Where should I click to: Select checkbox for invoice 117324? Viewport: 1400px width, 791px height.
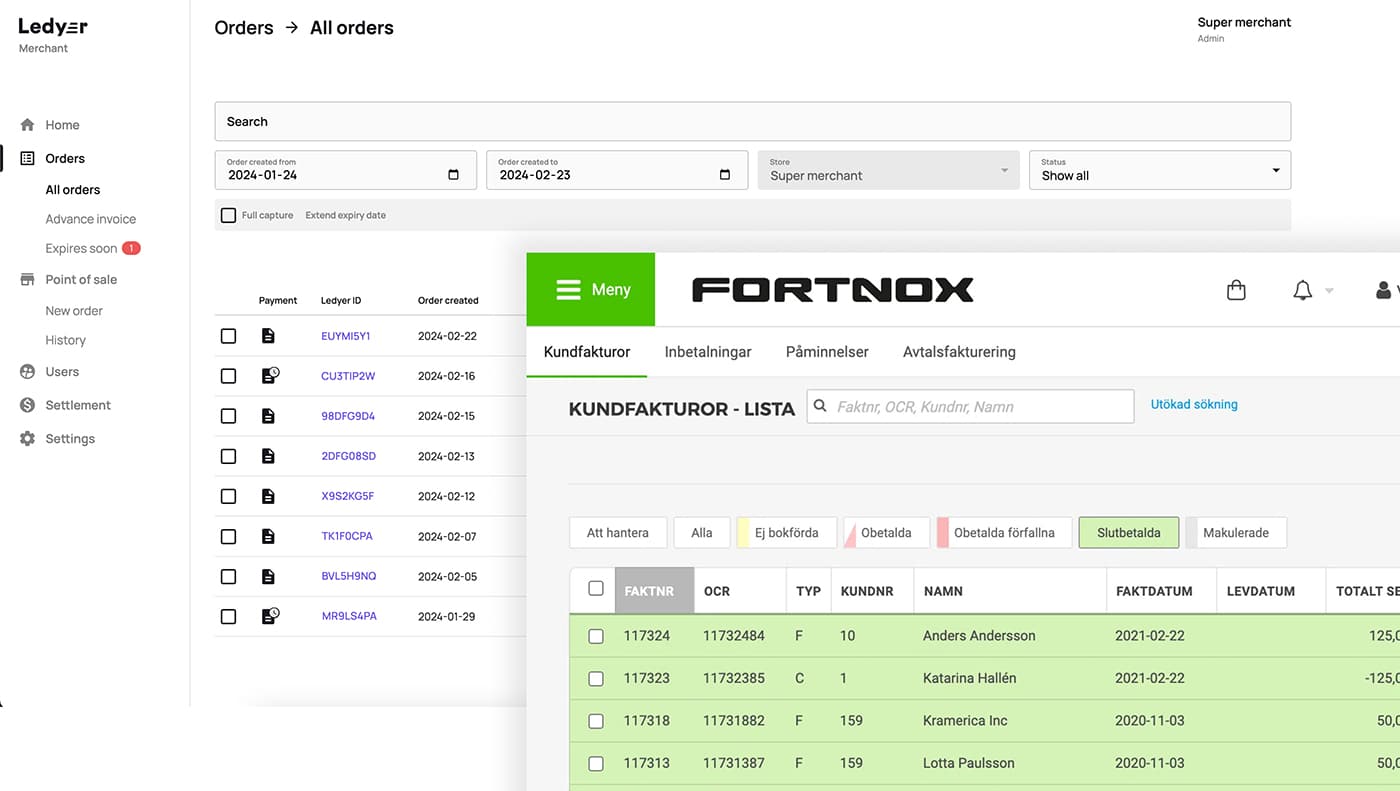pyautogui.click(x=596, y=636)
